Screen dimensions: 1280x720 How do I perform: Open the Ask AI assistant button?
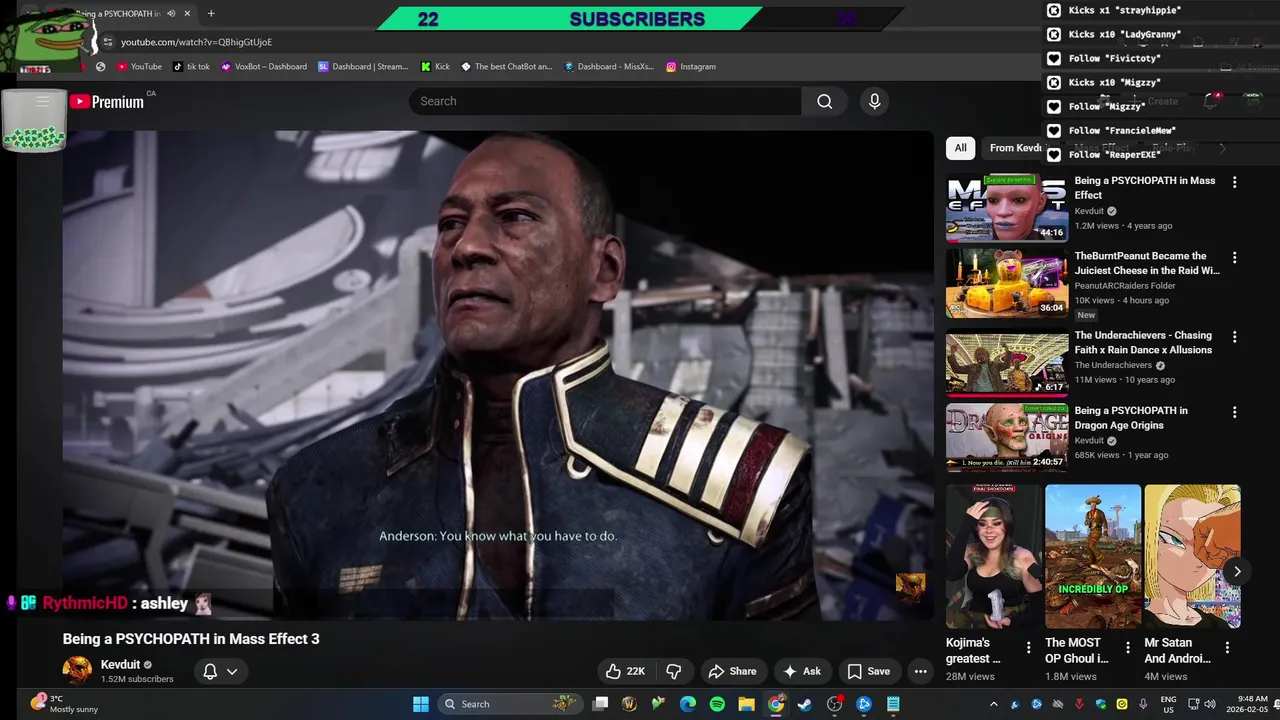802,671
